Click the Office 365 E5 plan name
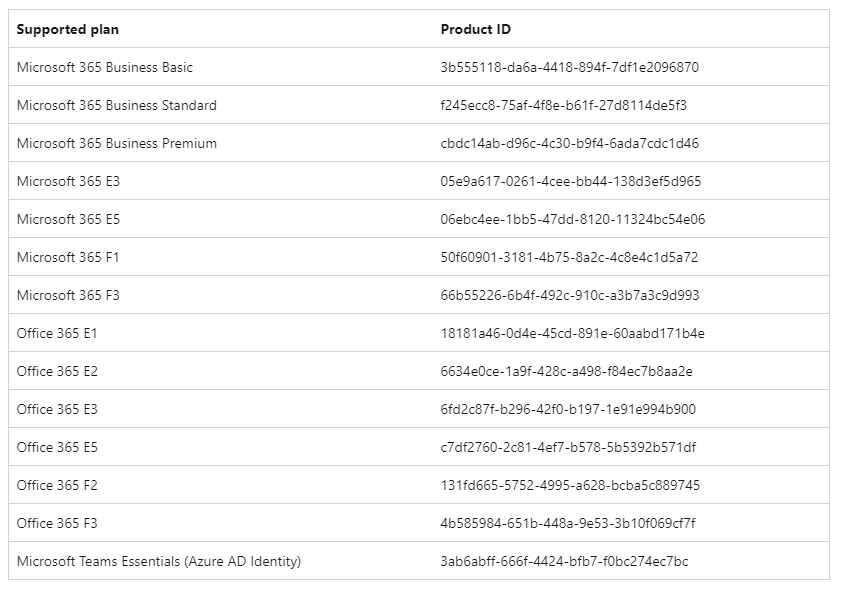 click(x=57, y=447)
